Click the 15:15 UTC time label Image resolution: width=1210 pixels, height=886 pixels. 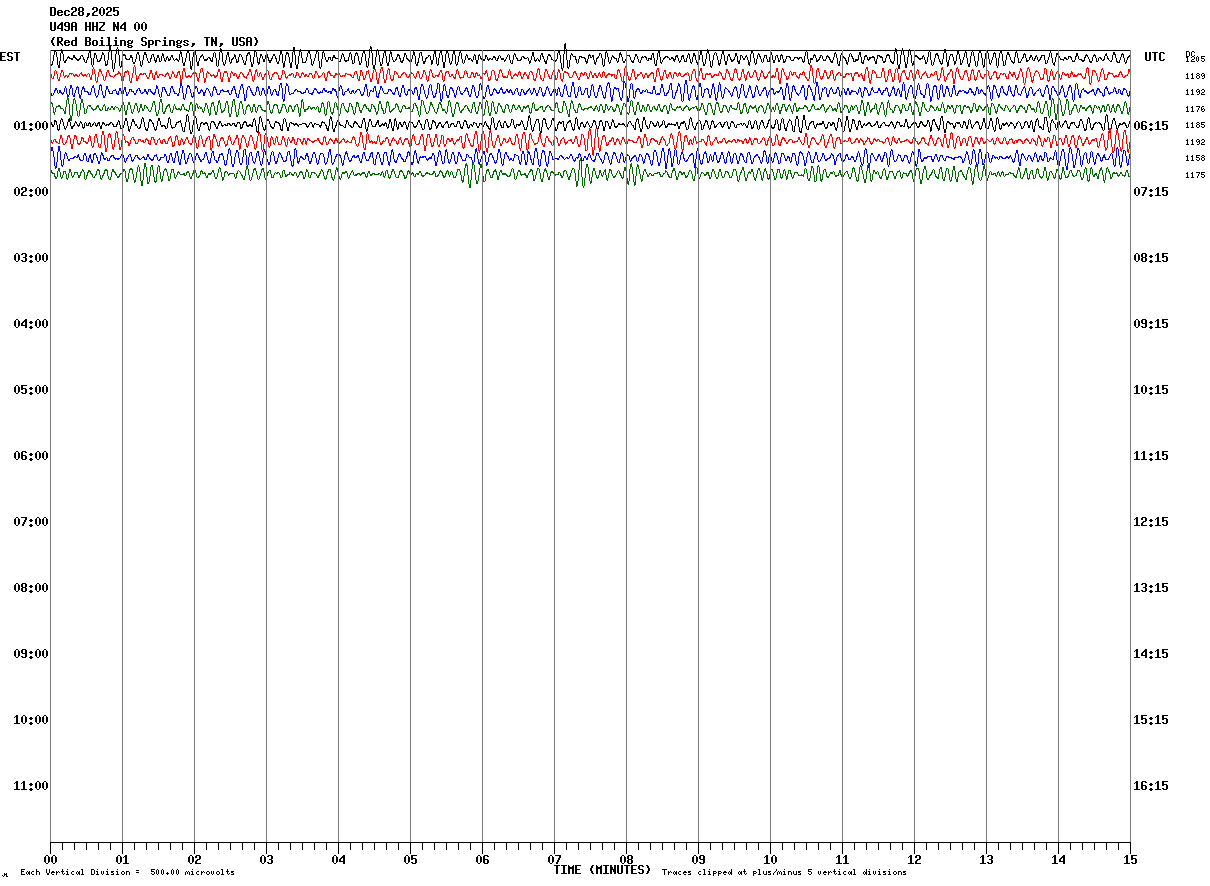(x=1151, y=720)
